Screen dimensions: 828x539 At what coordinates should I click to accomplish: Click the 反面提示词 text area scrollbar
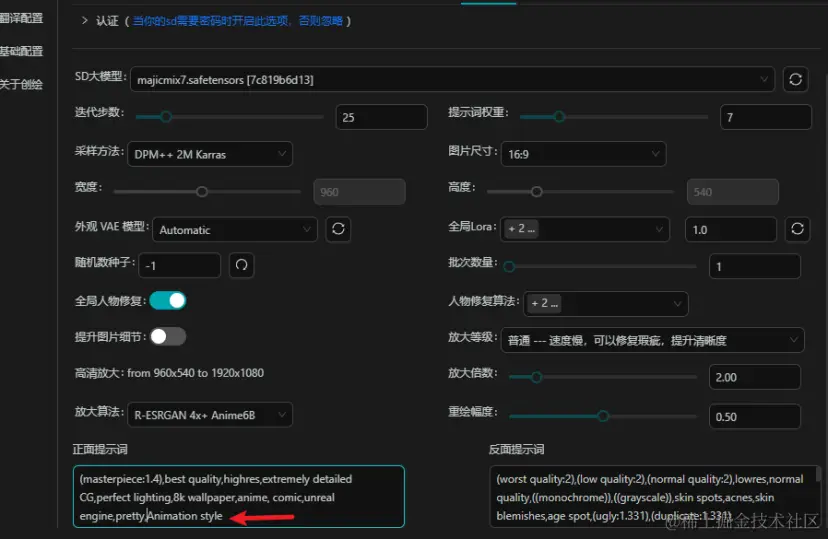pos(818,474)
